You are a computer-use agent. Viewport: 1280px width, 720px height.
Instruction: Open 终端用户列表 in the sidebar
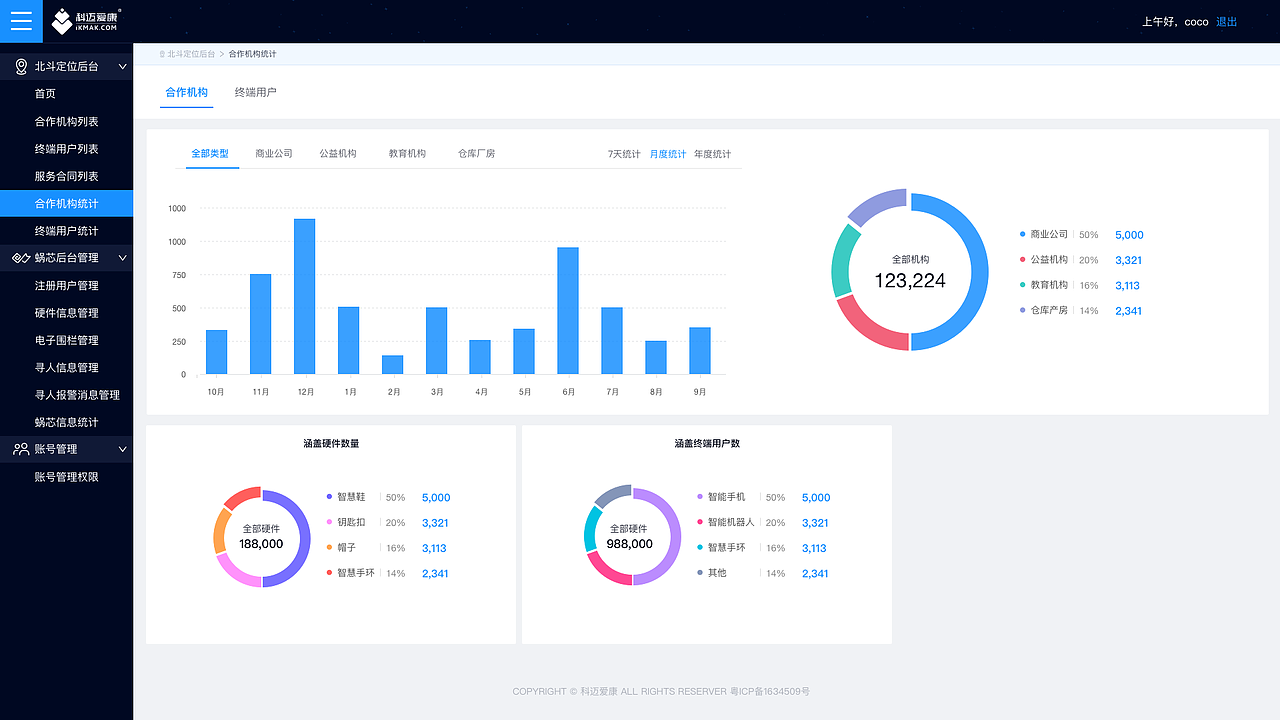tap(66, 149)
